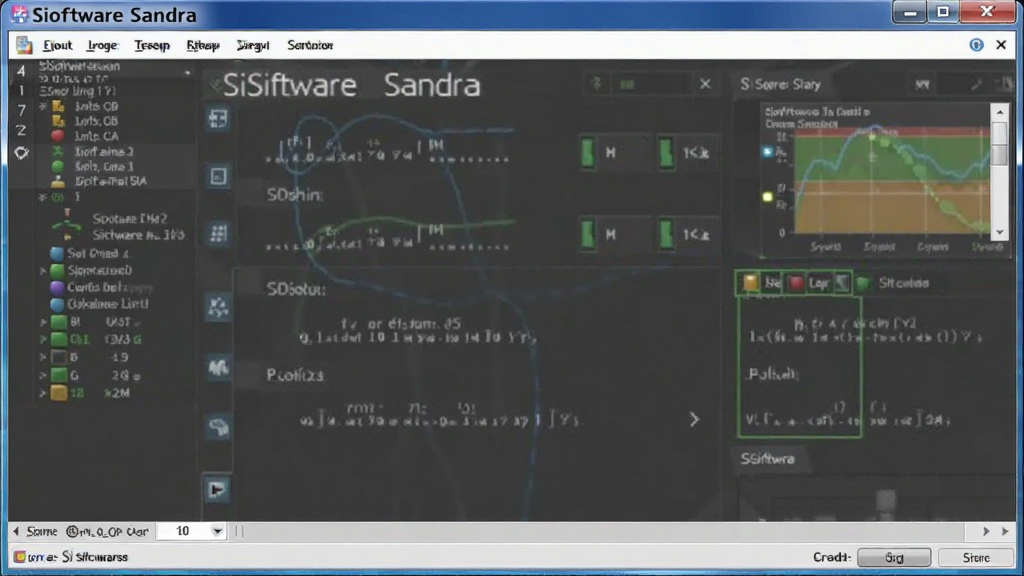The width and height of the screenshot is (1024, 576).
Task: Click the blue info icon in menu bar
Action: click(976, 45)
